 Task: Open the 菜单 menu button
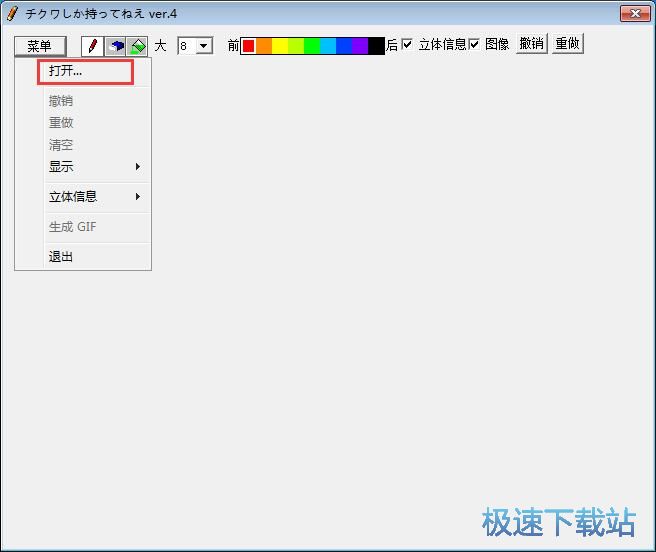coord(40,46)
